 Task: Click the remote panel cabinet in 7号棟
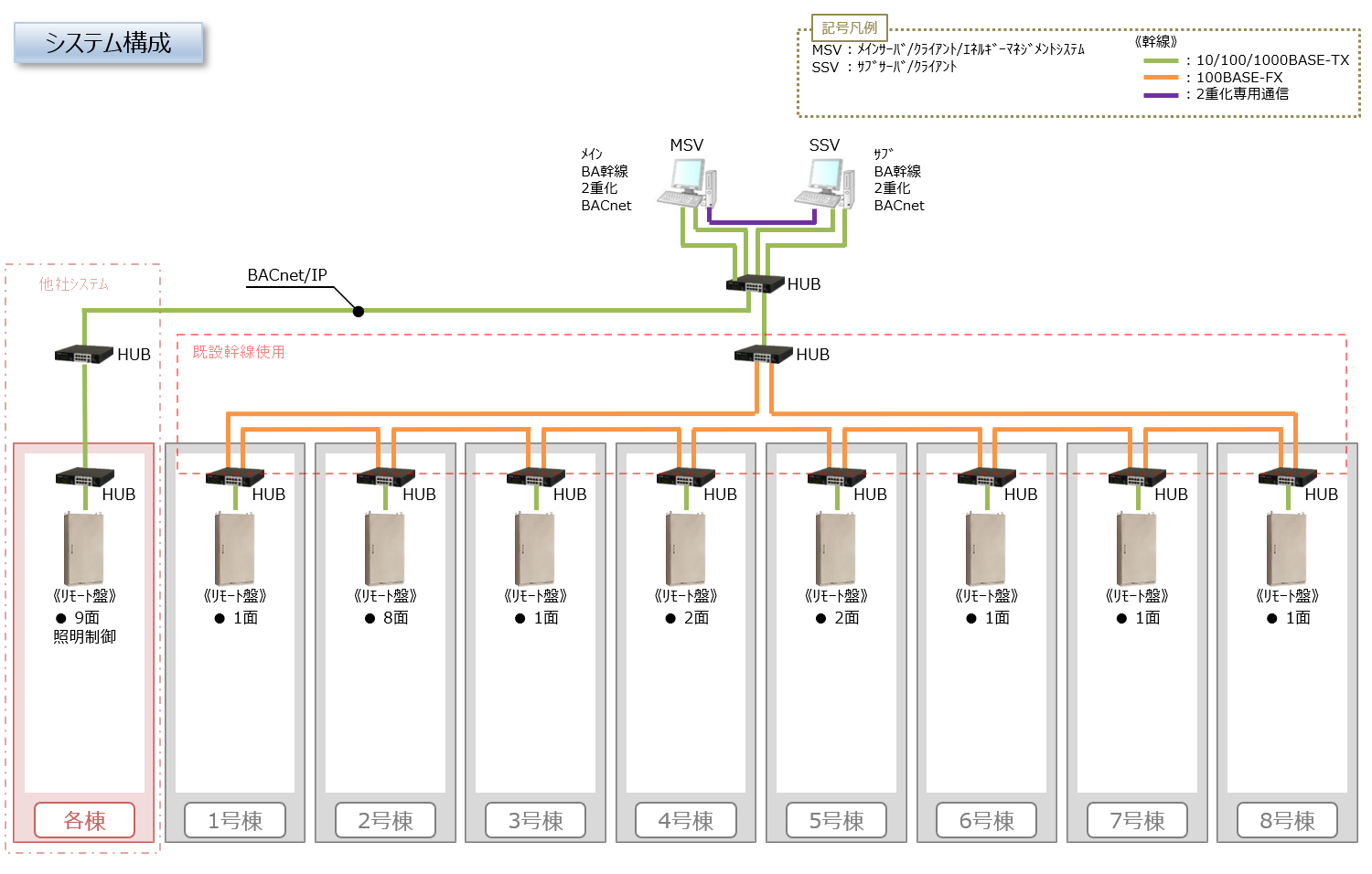tap(1137, 549)
